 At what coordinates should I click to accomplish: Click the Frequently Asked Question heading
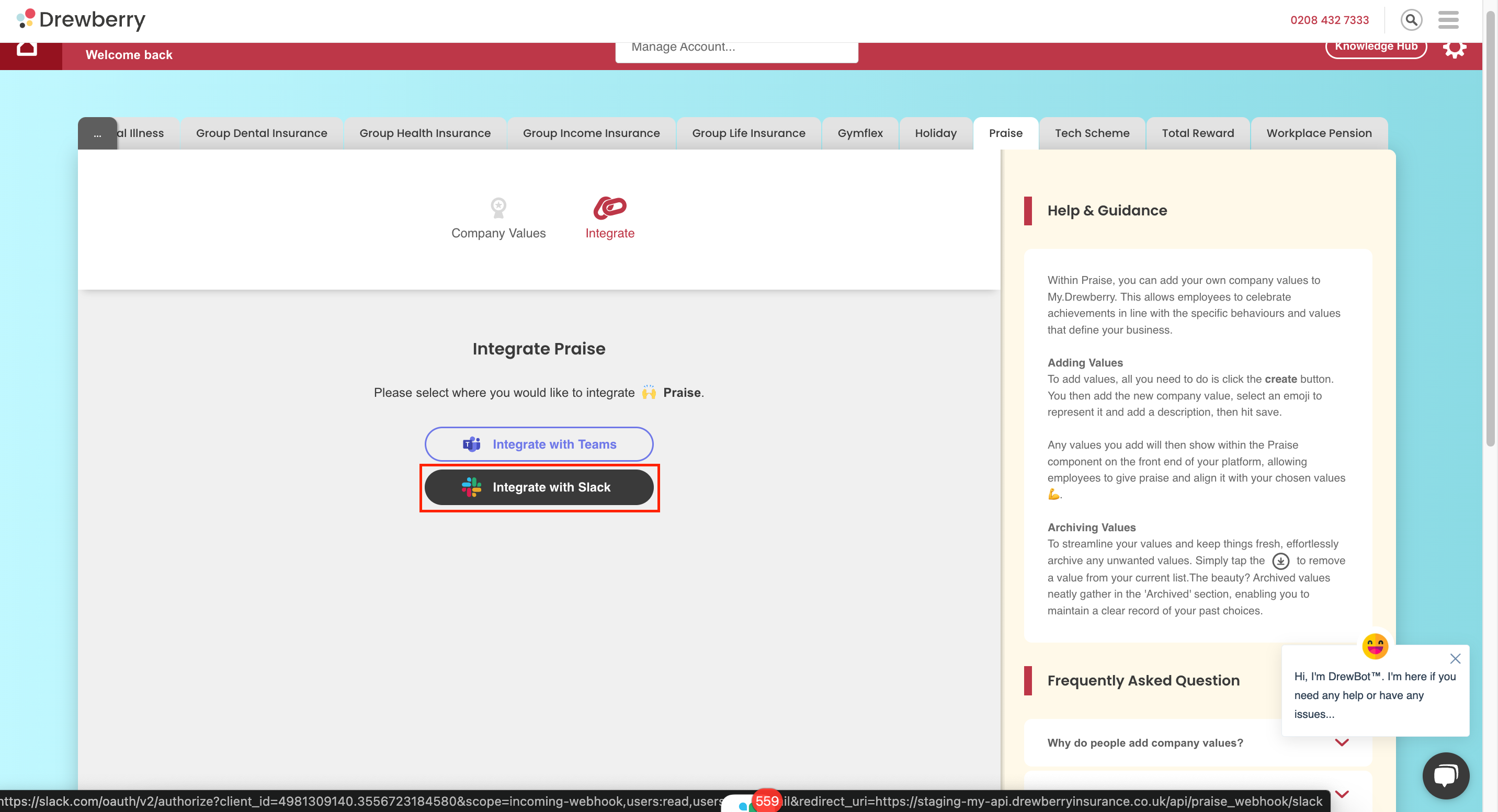pos(1143,681)
